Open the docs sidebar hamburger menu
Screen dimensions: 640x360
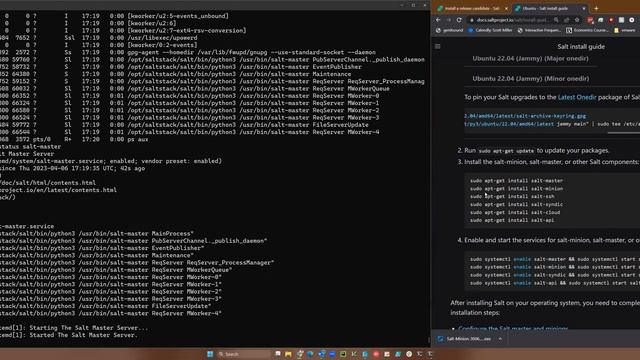click(438, 47)
